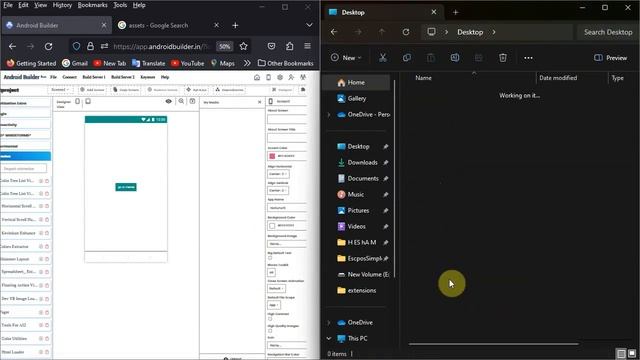
Task: Click Android Builder home icon
Action: tap(257, 77)
